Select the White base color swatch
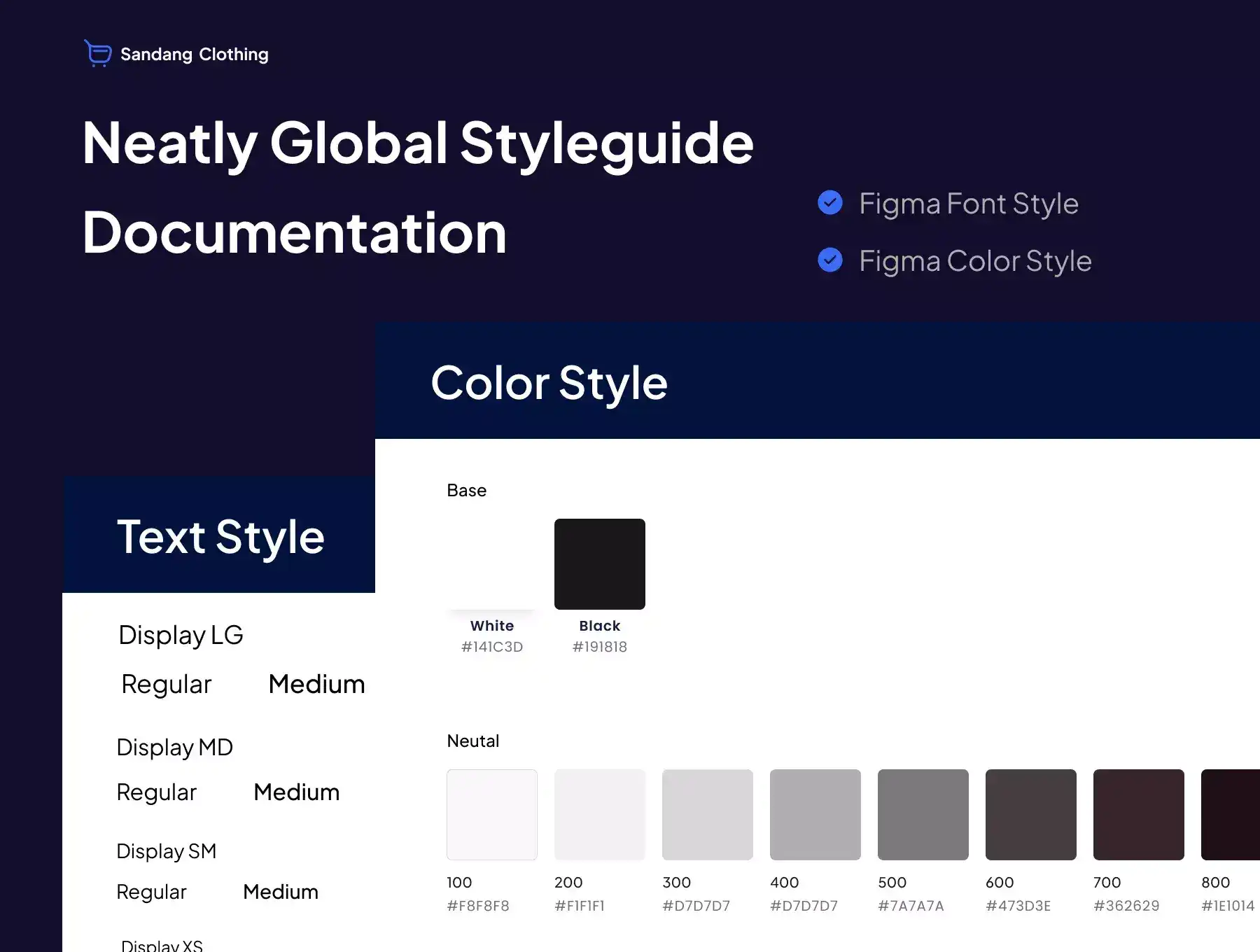 tap(491, 563)
